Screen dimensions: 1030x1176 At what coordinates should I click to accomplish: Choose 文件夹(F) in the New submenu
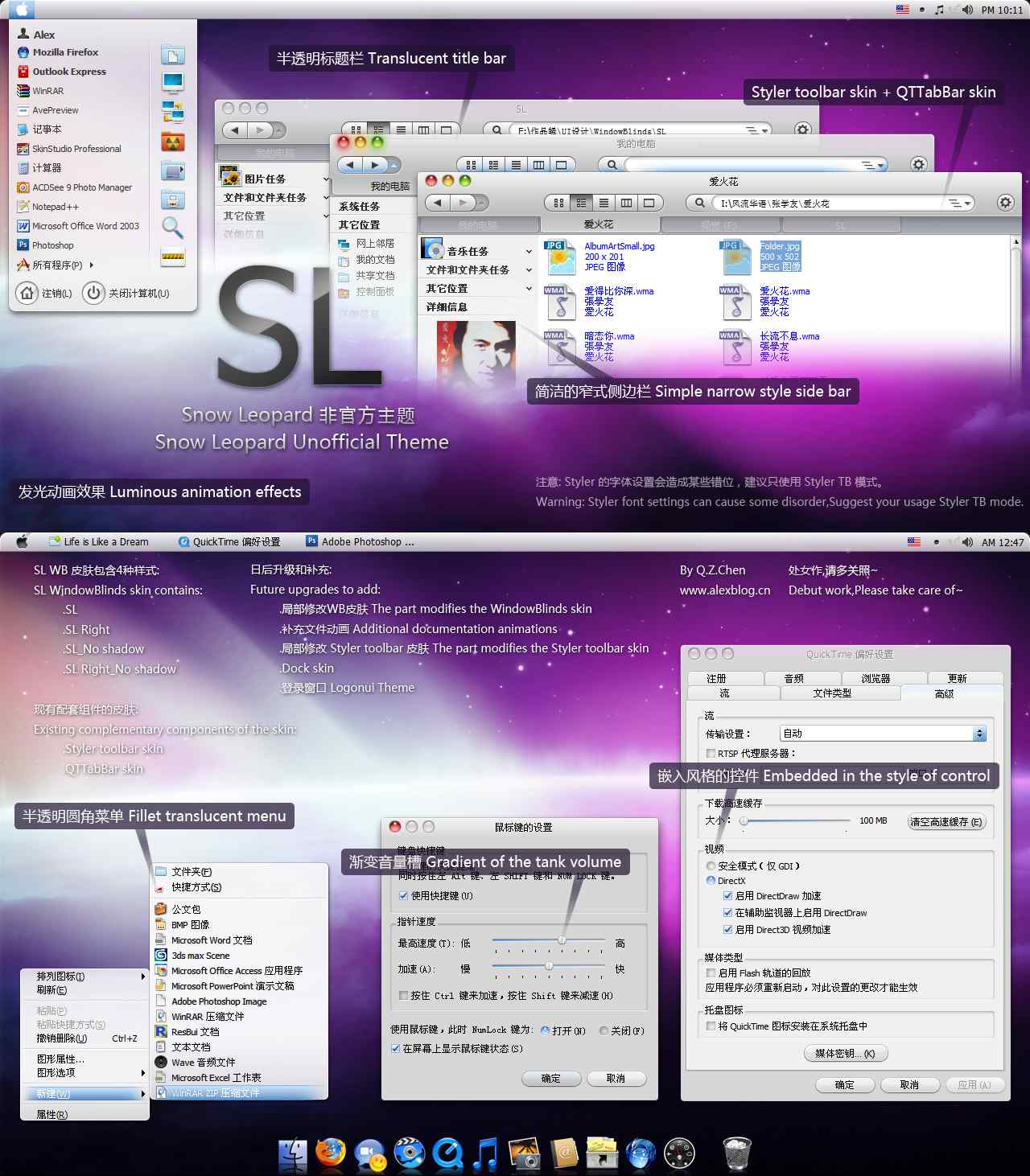pyautogui.click(x=192, y=872)
